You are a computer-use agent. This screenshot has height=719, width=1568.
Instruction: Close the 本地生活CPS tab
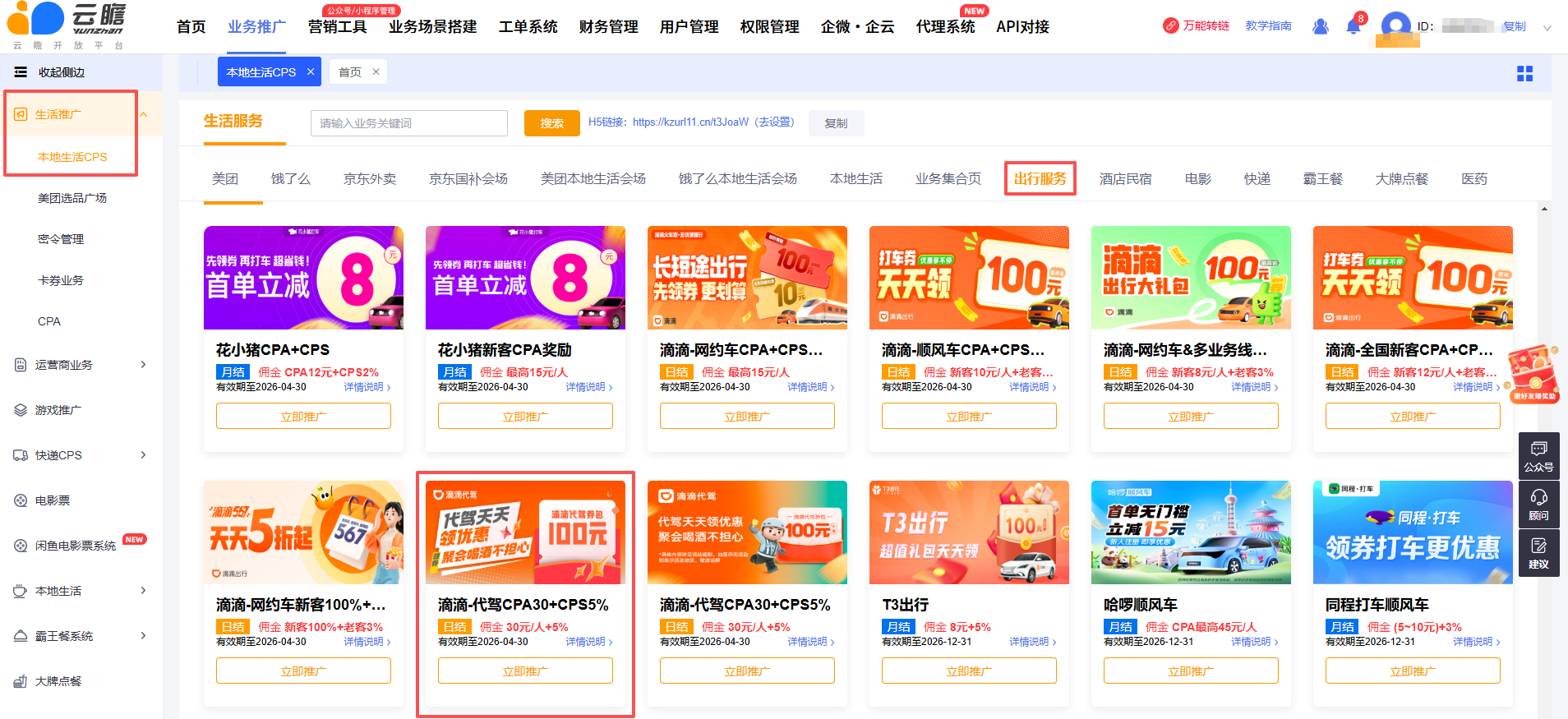click(x=311, y=72)
